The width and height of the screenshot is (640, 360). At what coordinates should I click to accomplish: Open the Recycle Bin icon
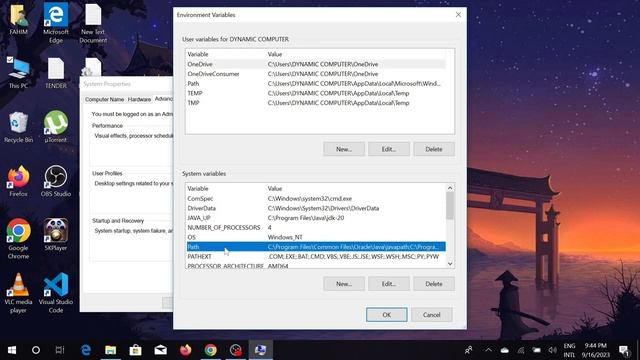18,127
